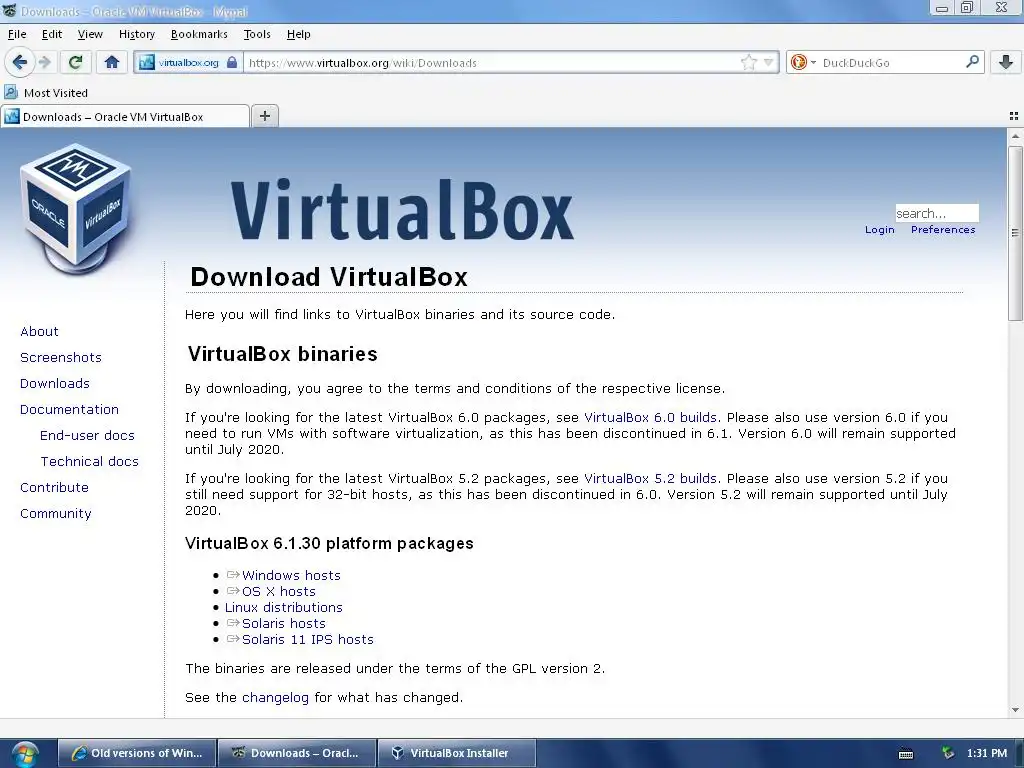Click the VirtualBox title banner image
The width and height of the screenshot is (1024, 768).
click(x=402, y=210)
